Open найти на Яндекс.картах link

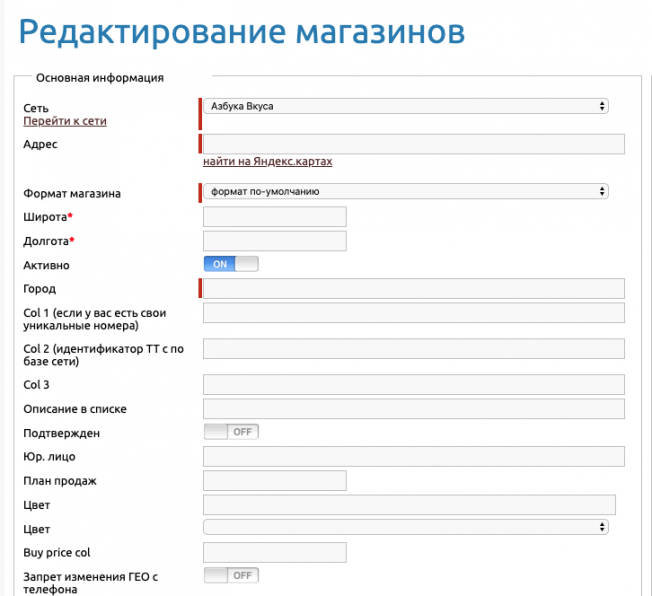click(x=267, y=161)
